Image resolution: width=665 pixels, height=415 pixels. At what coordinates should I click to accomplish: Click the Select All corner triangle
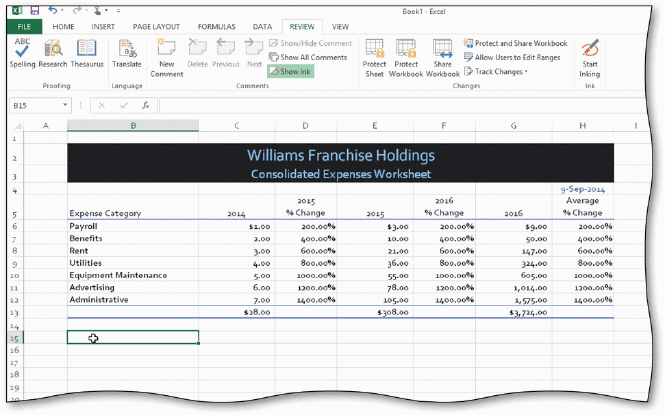click(x=18, y=125)
